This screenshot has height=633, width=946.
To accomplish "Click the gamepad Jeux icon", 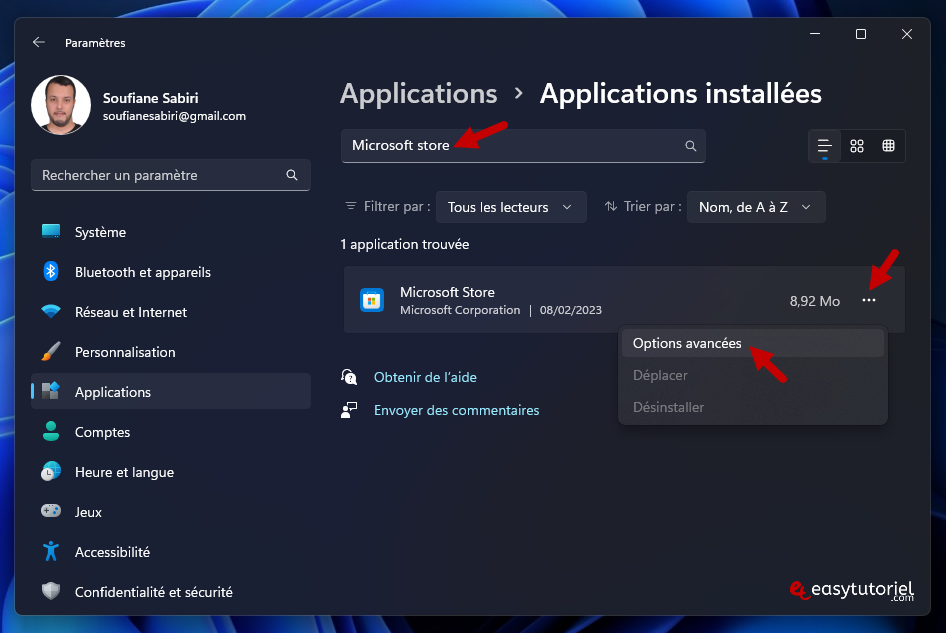I will (x=51, y=511).
